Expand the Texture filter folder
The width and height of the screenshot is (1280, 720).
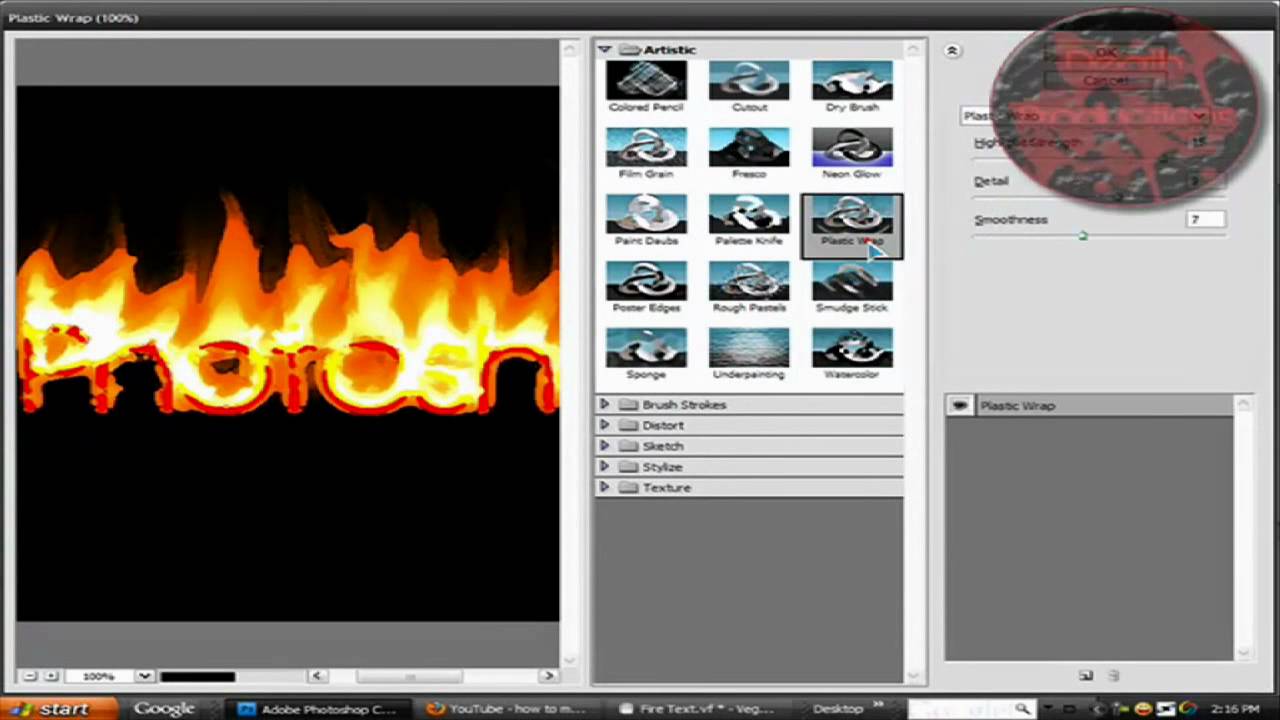pyautogui.click(x=604, y=487)
